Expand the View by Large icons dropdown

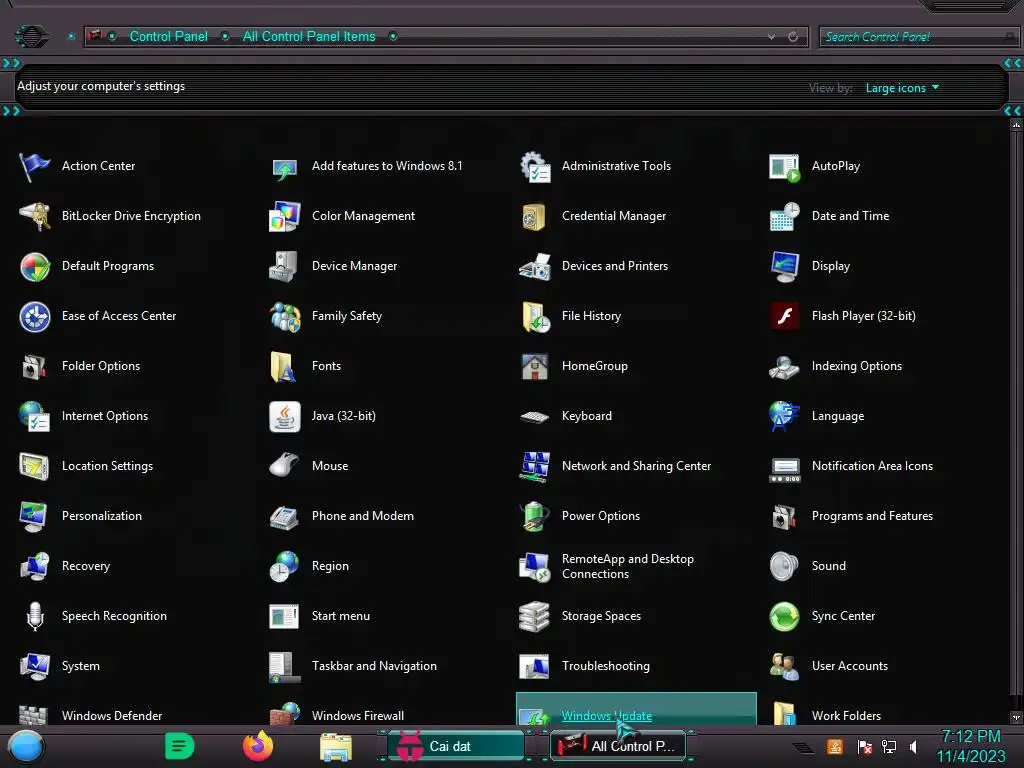pyautogui.click(x=902, y=88)
